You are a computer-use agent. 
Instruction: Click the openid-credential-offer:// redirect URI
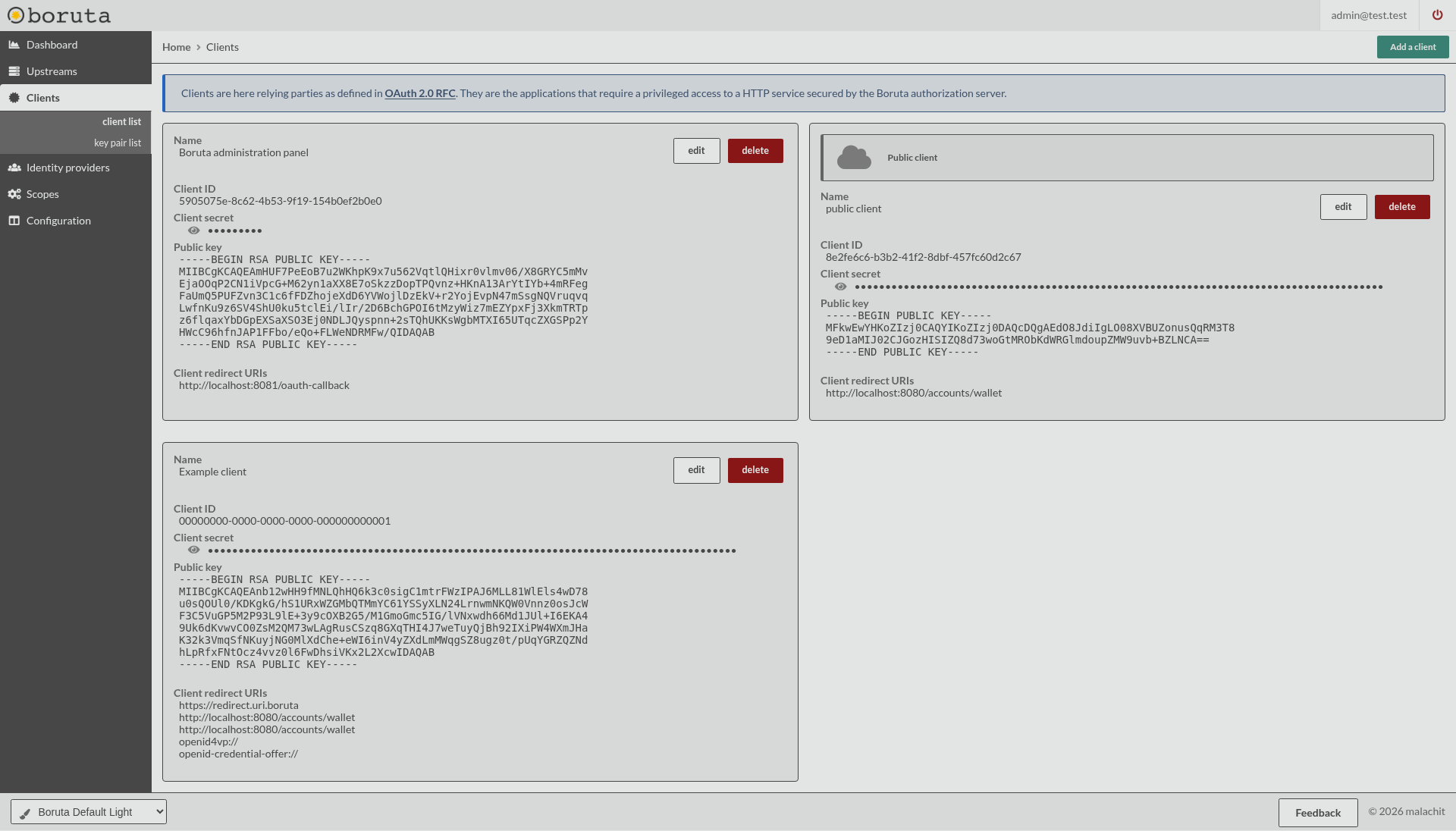pos(238,754)
